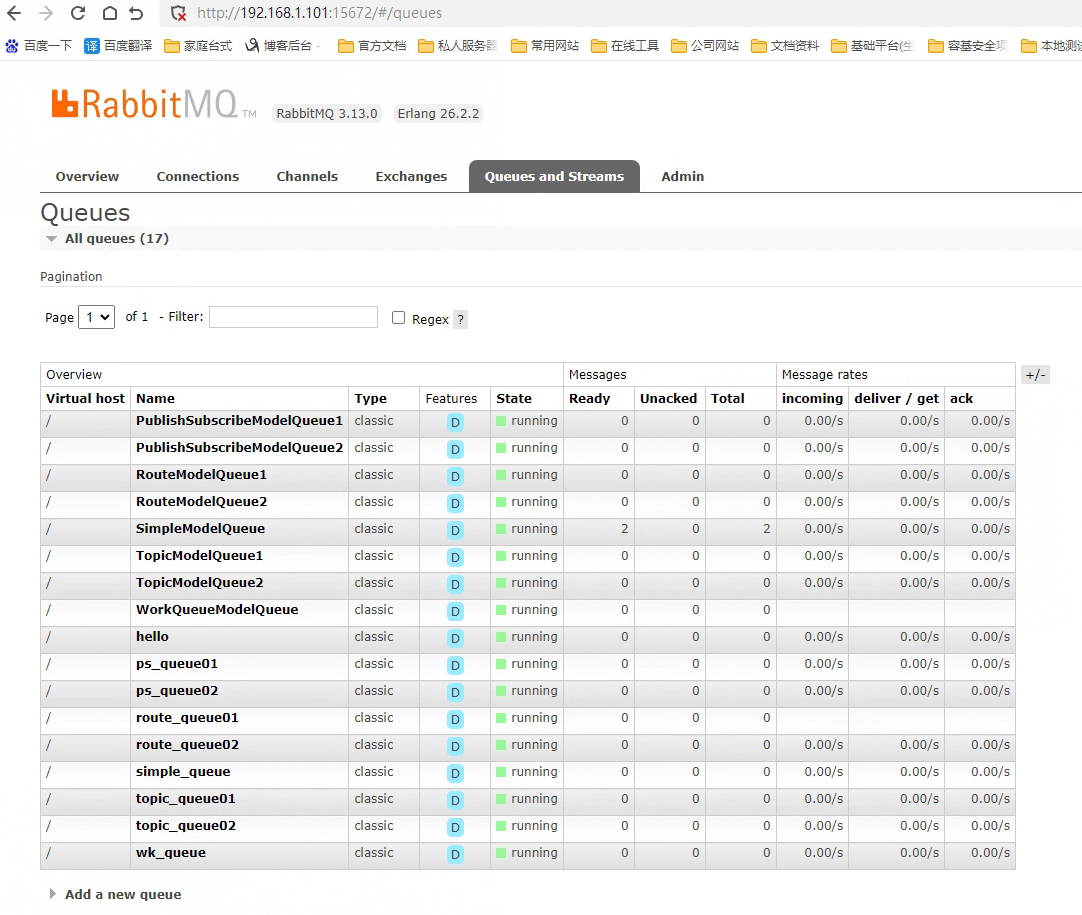Open the 常用网站 bookmarks folder

(544, 45)
